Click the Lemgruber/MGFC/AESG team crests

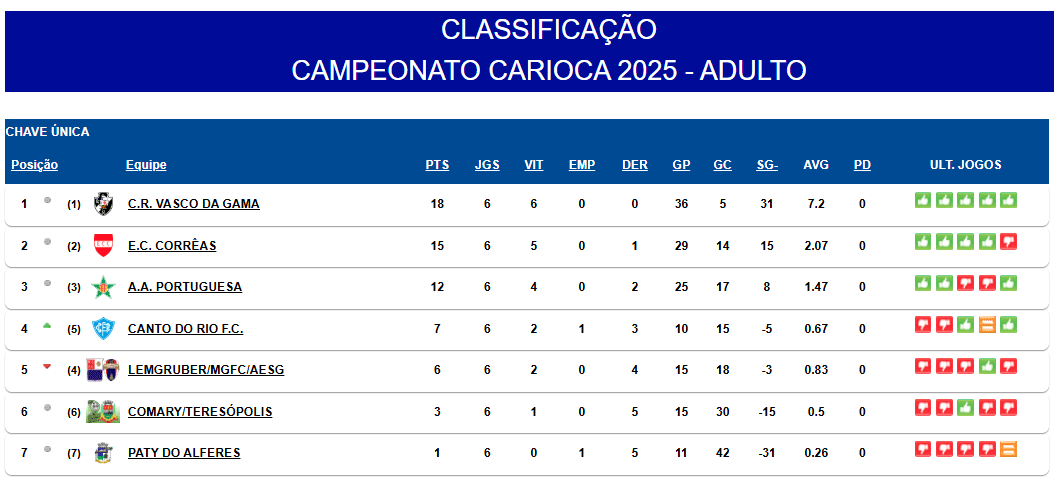point(103,370)
